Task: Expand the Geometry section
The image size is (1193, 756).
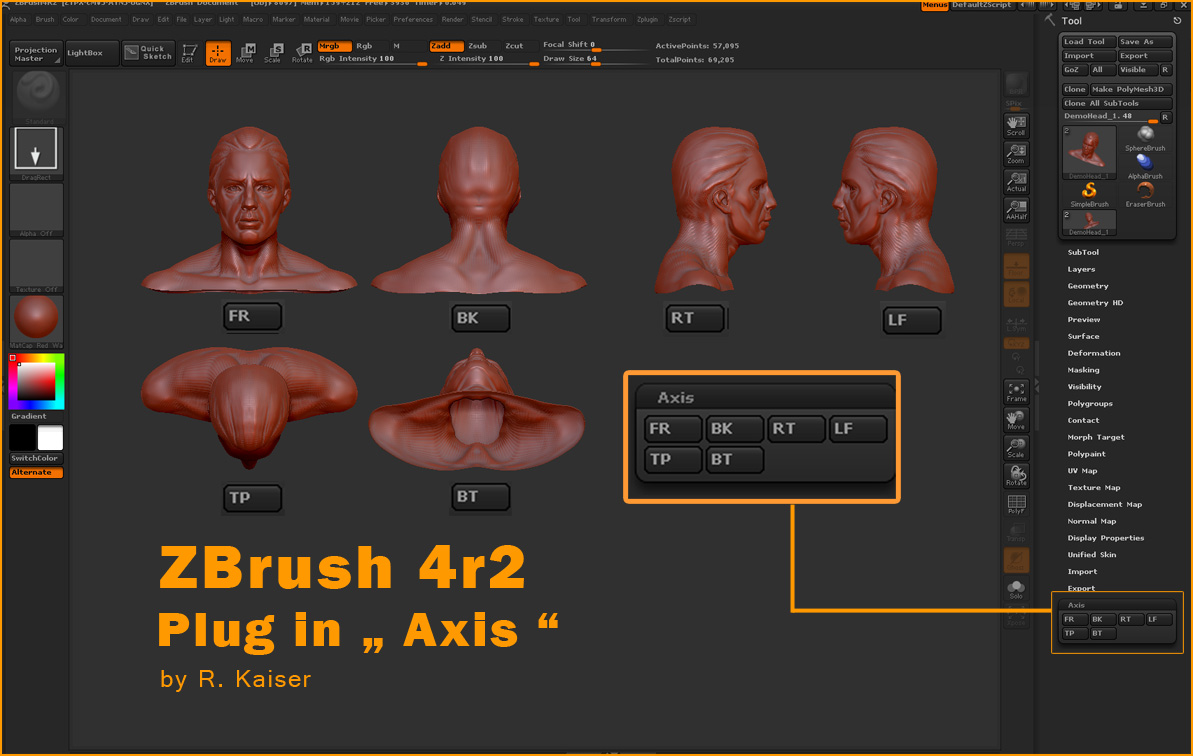Action: click(x=1087, y=286)
